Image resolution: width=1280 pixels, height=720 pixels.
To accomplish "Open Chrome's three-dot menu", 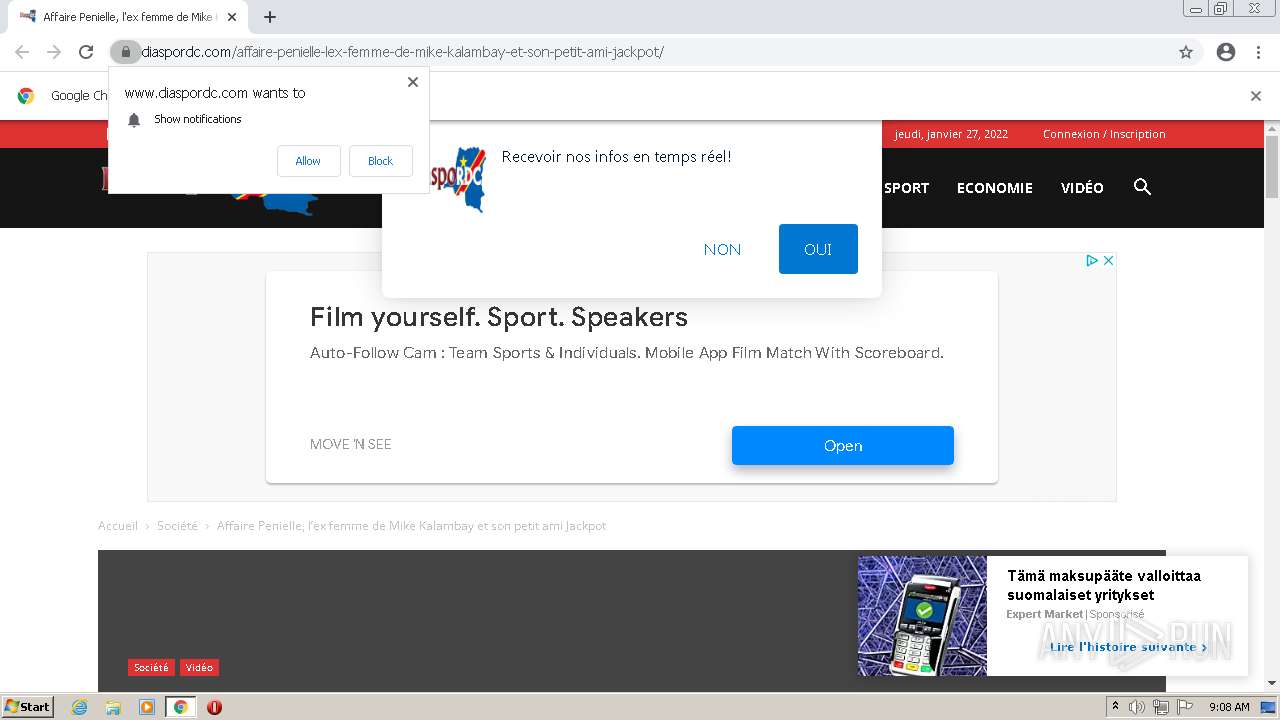I will 1258,52.
